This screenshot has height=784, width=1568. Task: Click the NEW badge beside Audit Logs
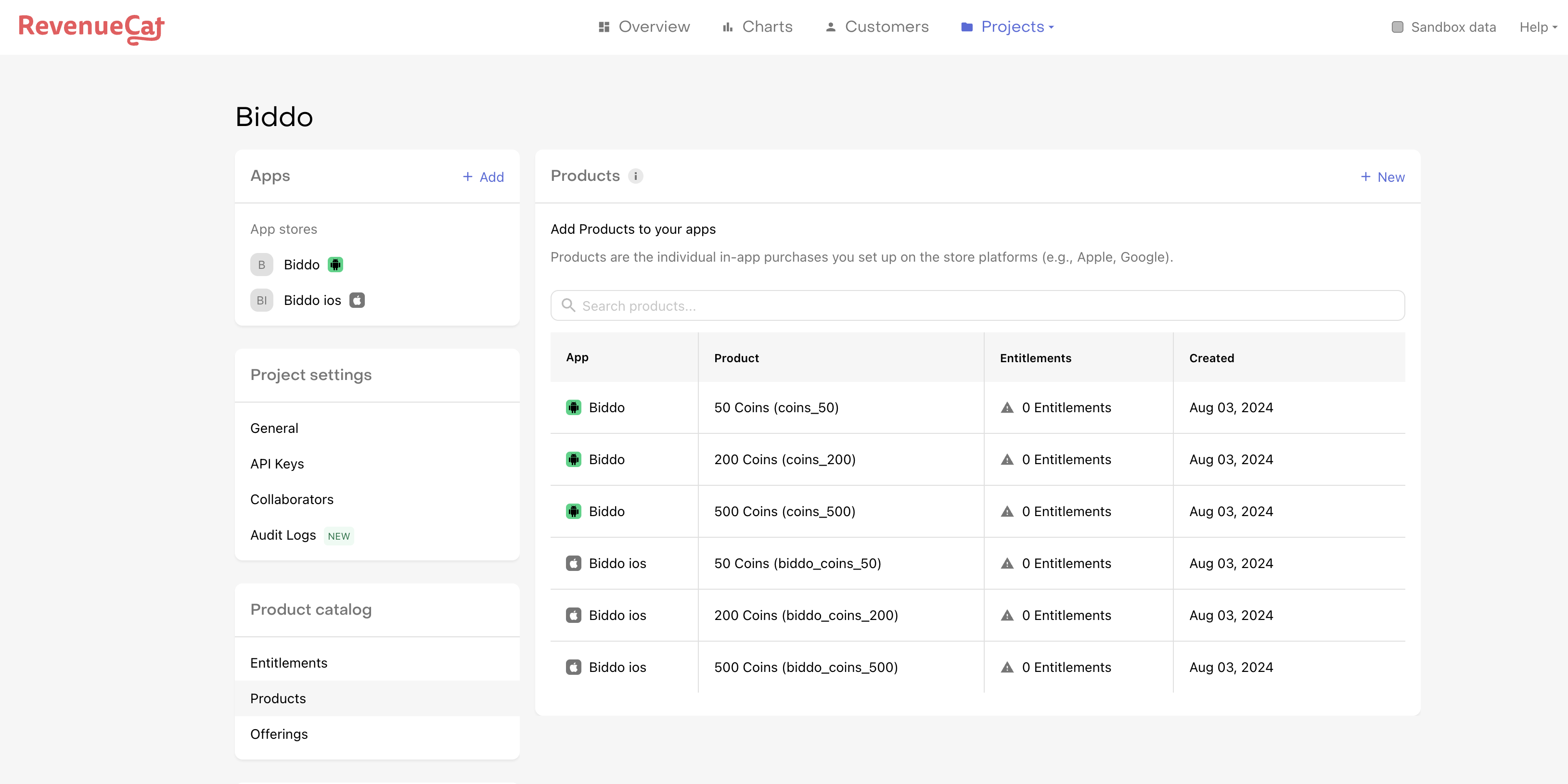pyautogui.click(x=338, y=536)
